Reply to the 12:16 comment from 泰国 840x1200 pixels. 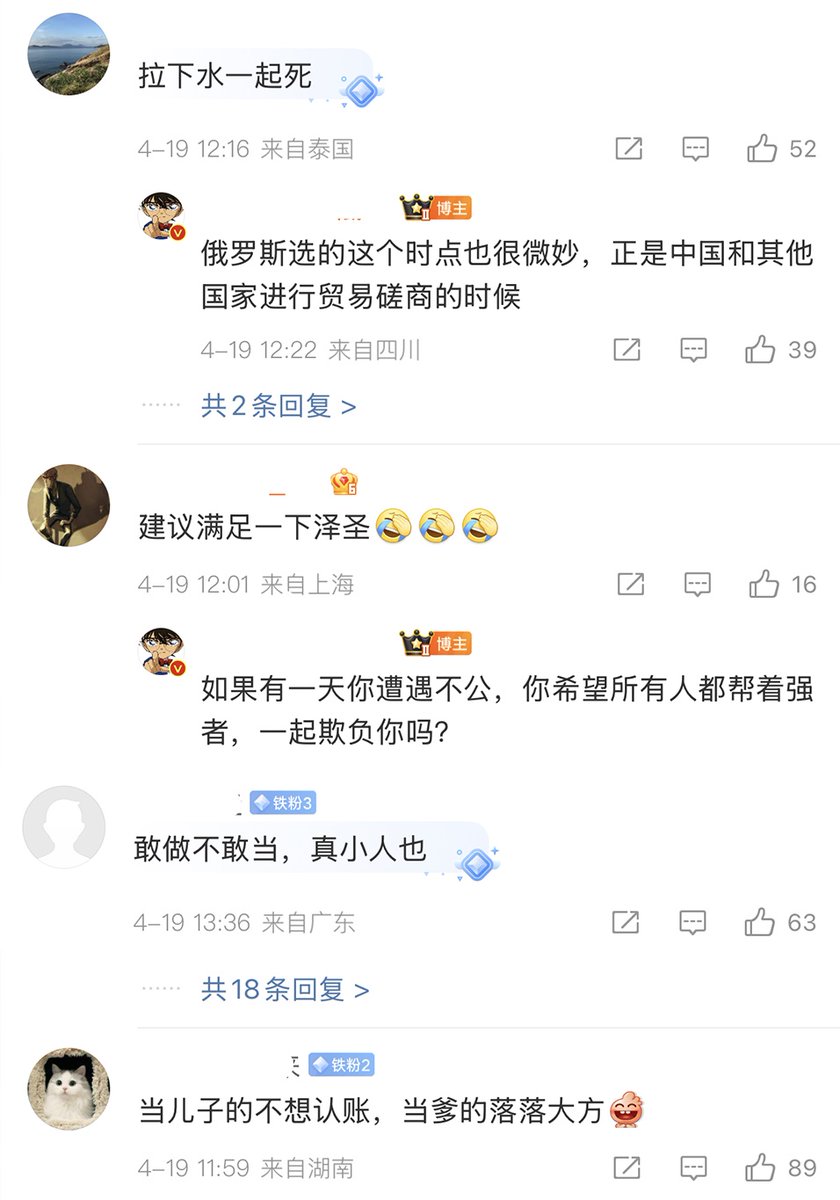695,149
